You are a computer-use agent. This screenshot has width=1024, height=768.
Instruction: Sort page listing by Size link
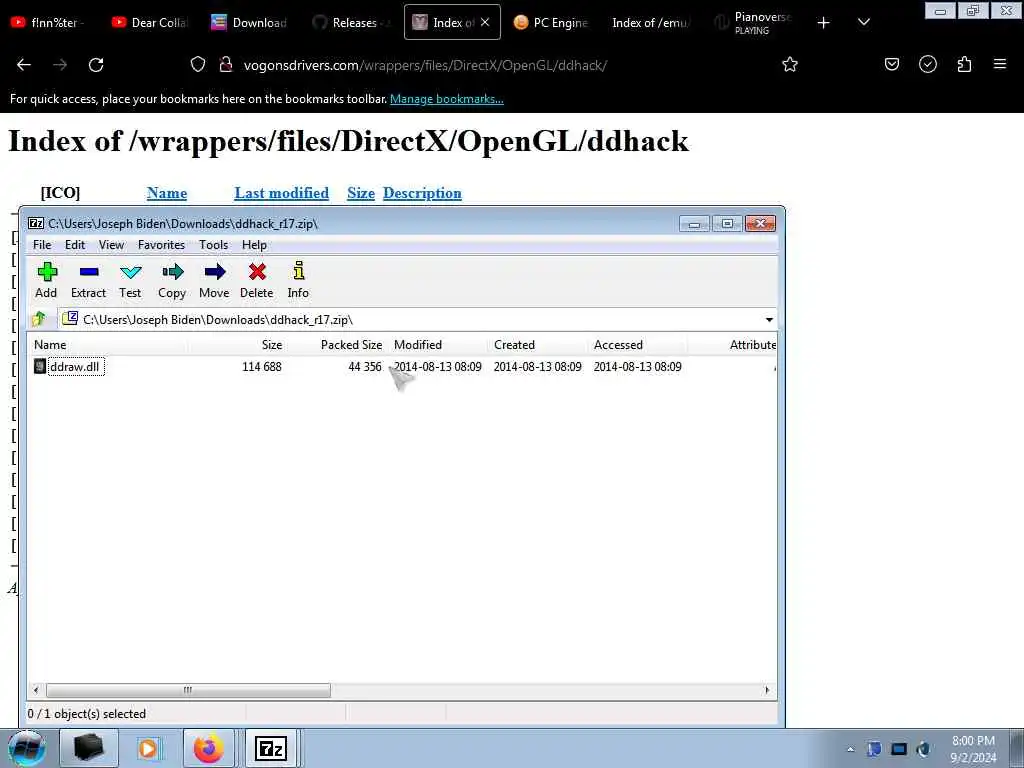(360, 193)
